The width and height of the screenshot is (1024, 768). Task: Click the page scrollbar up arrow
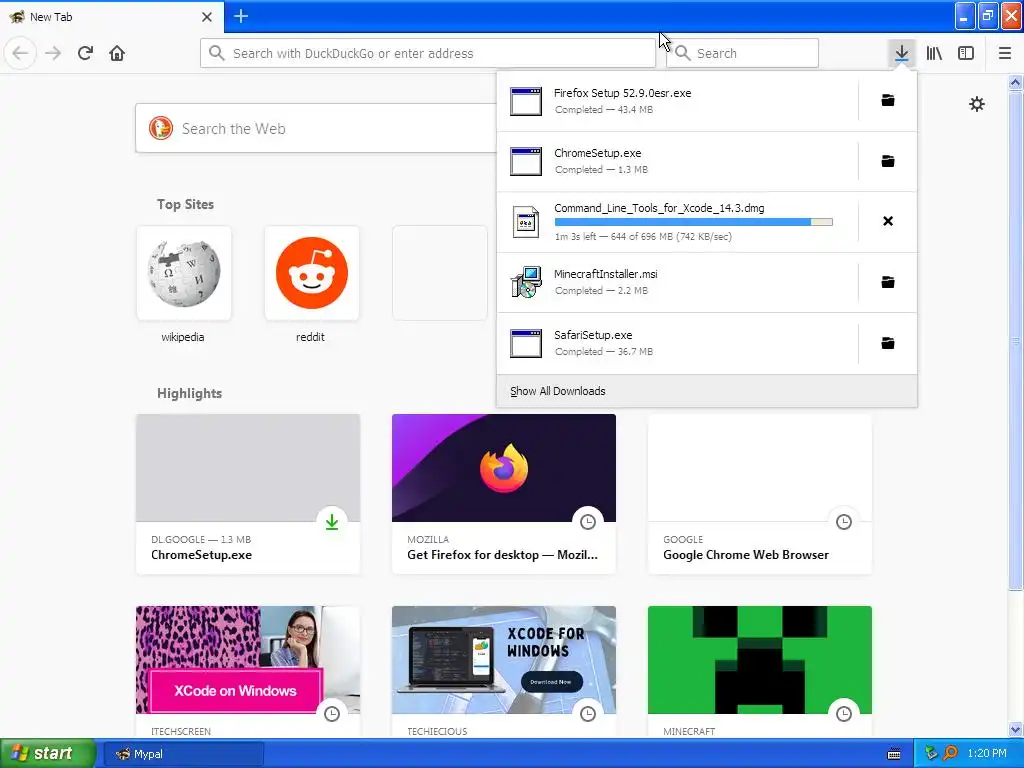click(x=1015, y=82)
